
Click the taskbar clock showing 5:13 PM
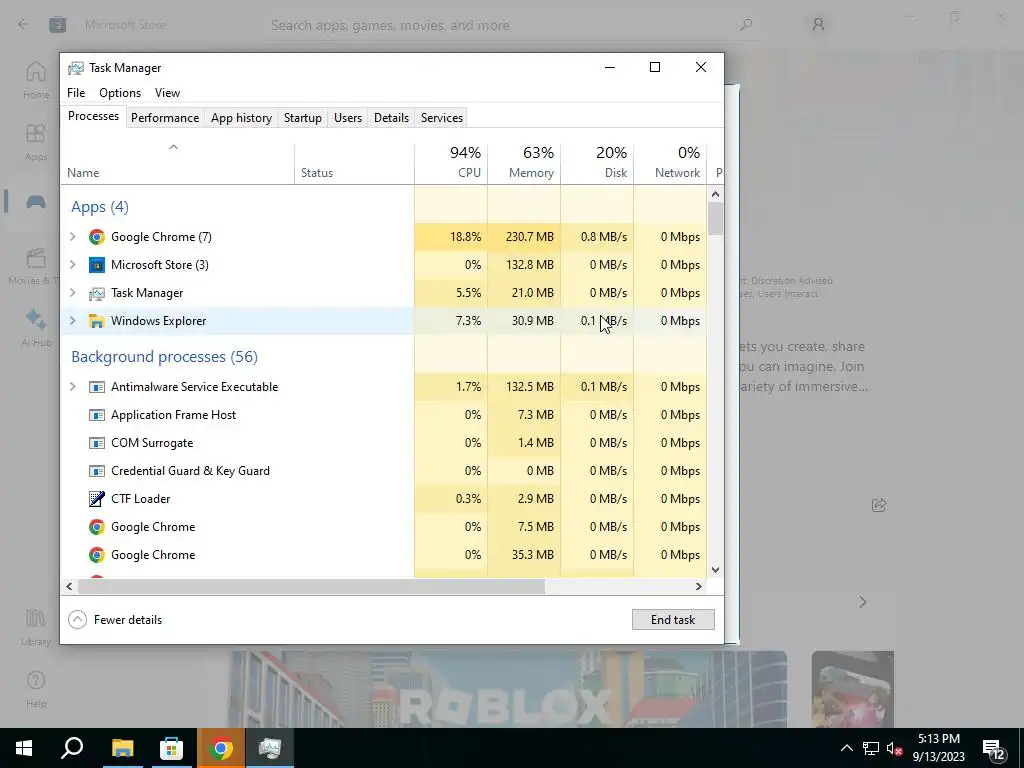click(938, 748)
